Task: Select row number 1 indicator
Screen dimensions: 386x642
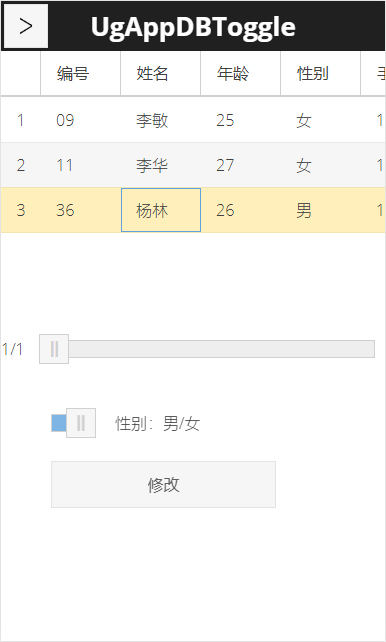Action: pyautogui.click(x=20, y=120)
